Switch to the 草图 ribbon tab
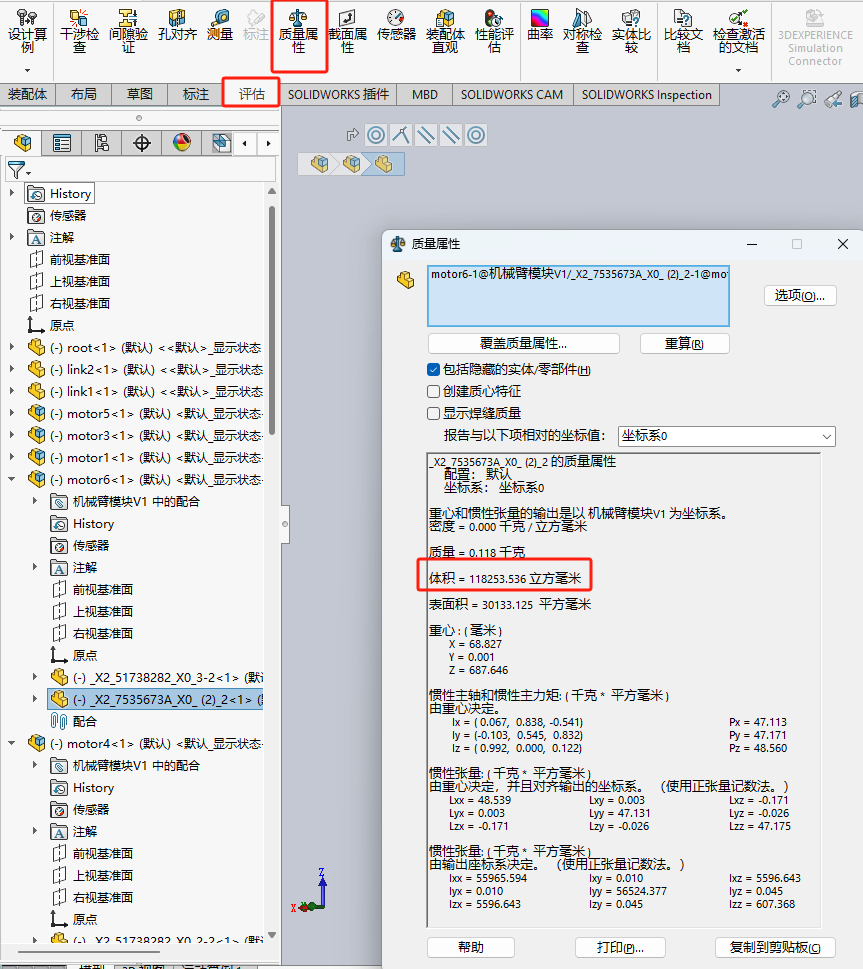This screenshot has width=863, height=969. [x=140, y=95]
